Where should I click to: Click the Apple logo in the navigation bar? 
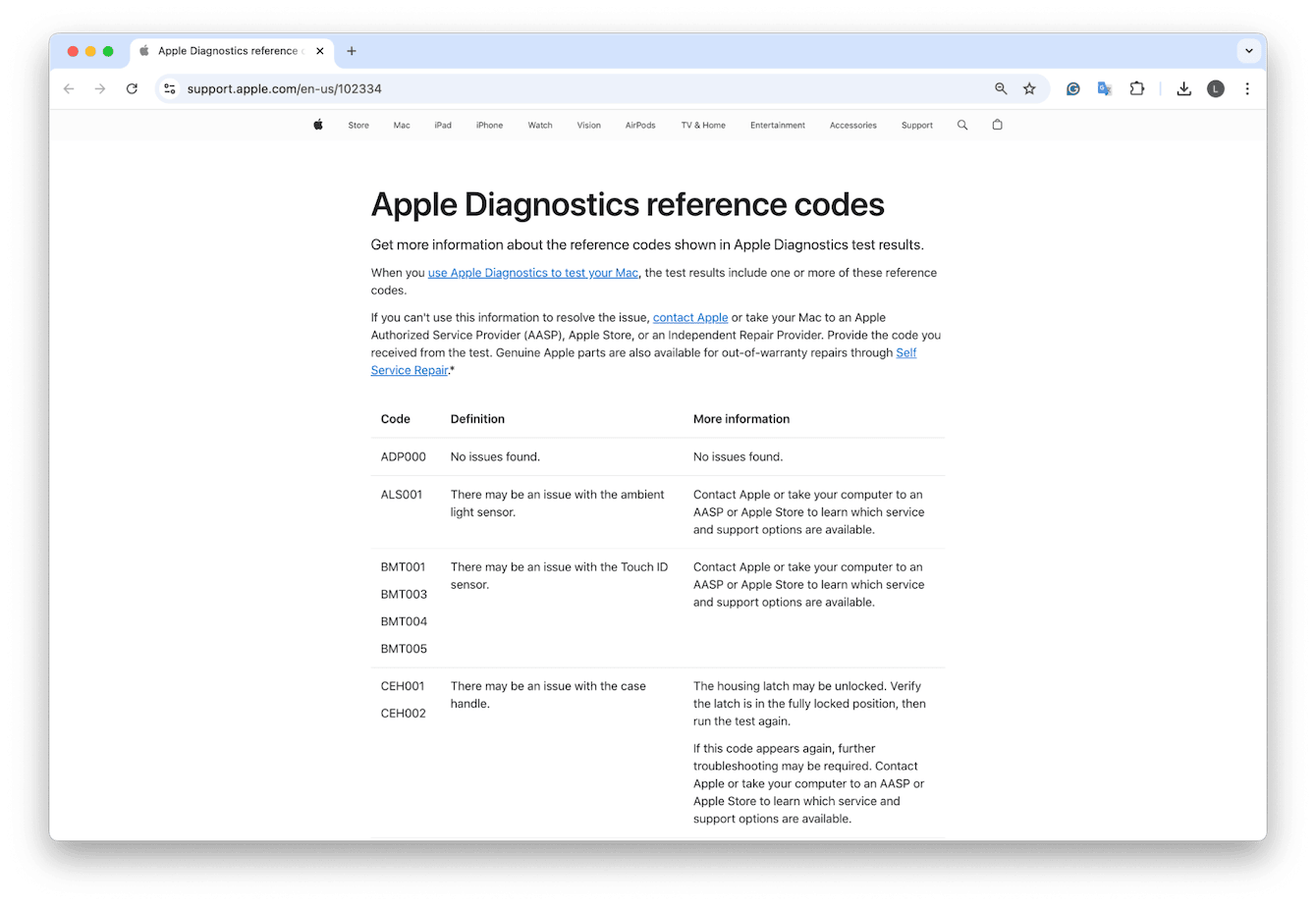(317, 125)
